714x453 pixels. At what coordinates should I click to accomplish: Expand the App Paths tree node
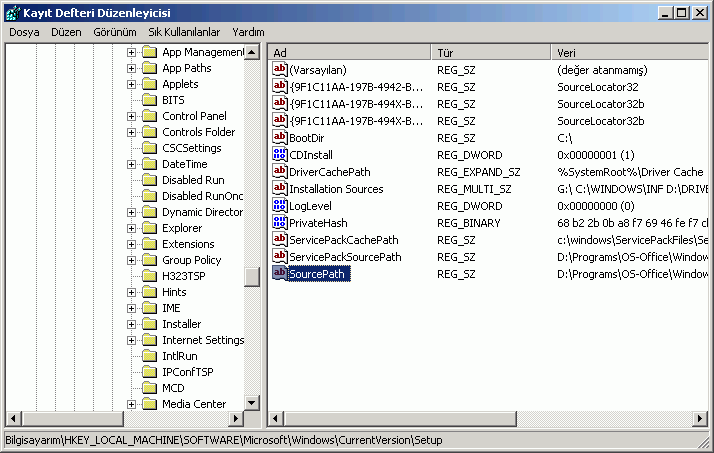pyautogui.click(x=131, y=68)
